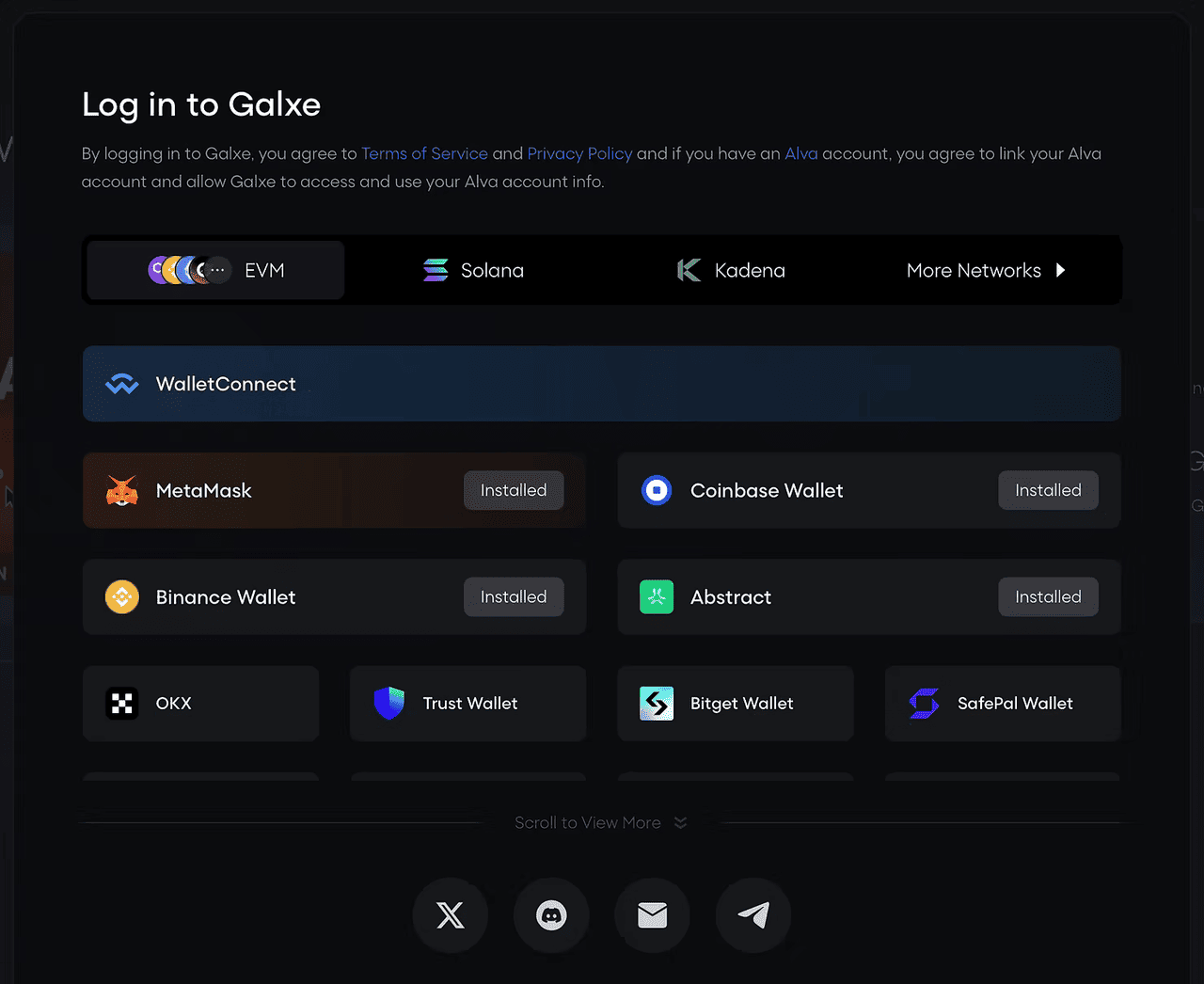Screen dimensions: 1204x984
Task: Click the OKX checkered icon
Action: pos(122,703)
